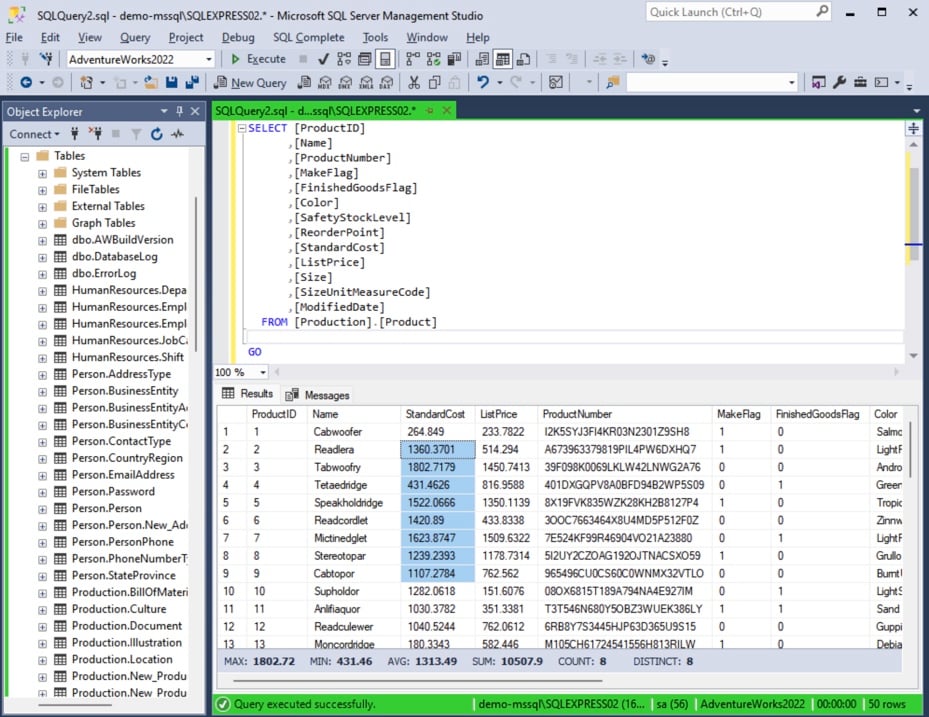Toggle Include Live Query Statistics icon
Screen dimensions: 929x717
coord(434,59)
